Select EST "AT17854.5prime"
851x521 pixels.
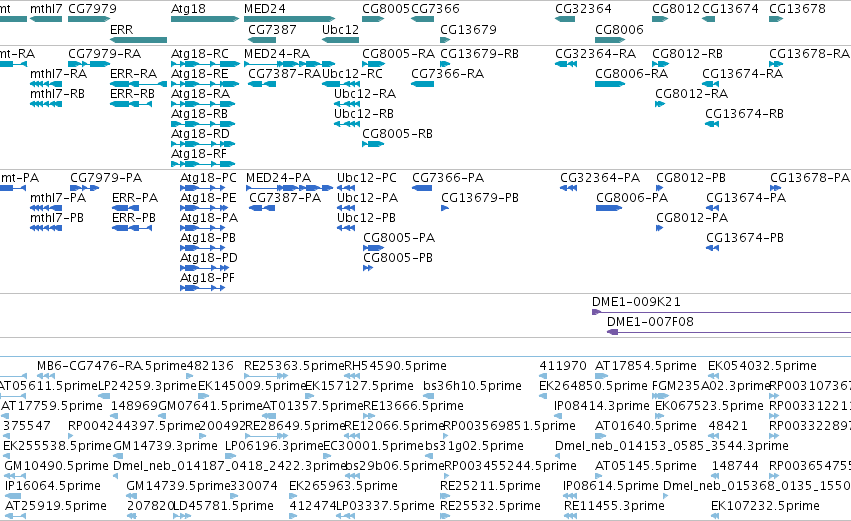coord(646,366)
